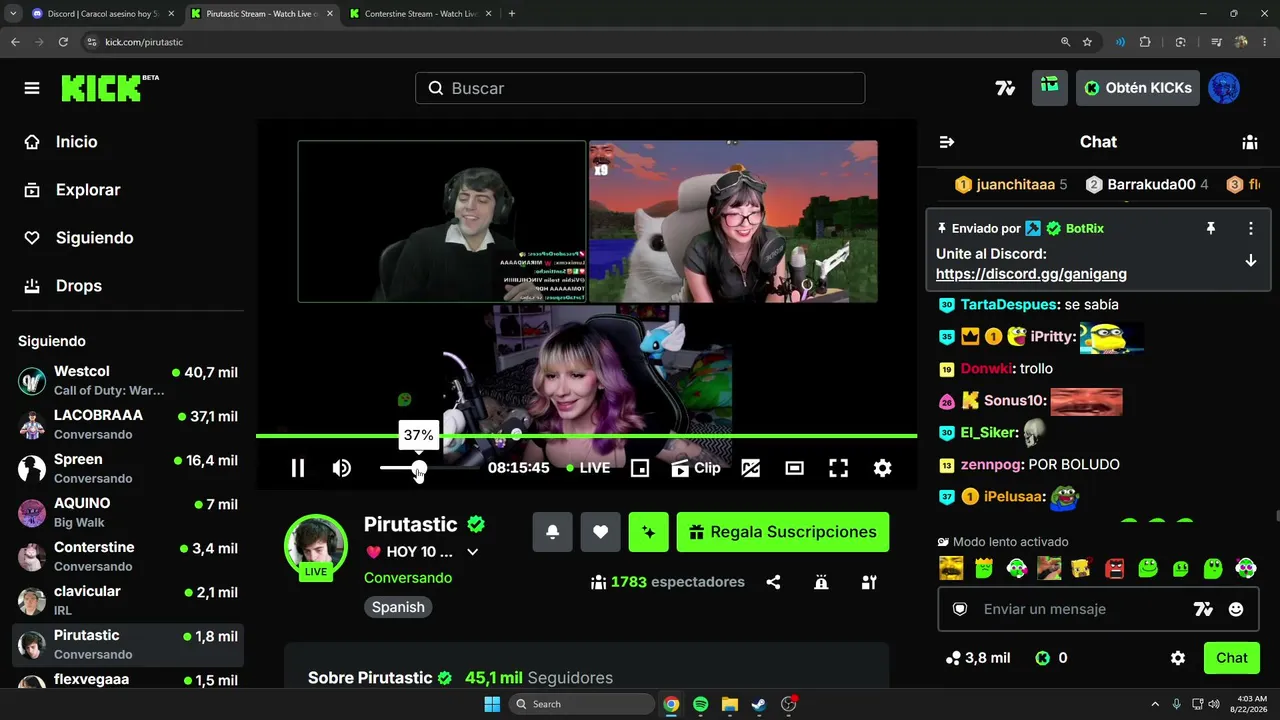Click the Obtén KICKs button

tap(1138, 88)
